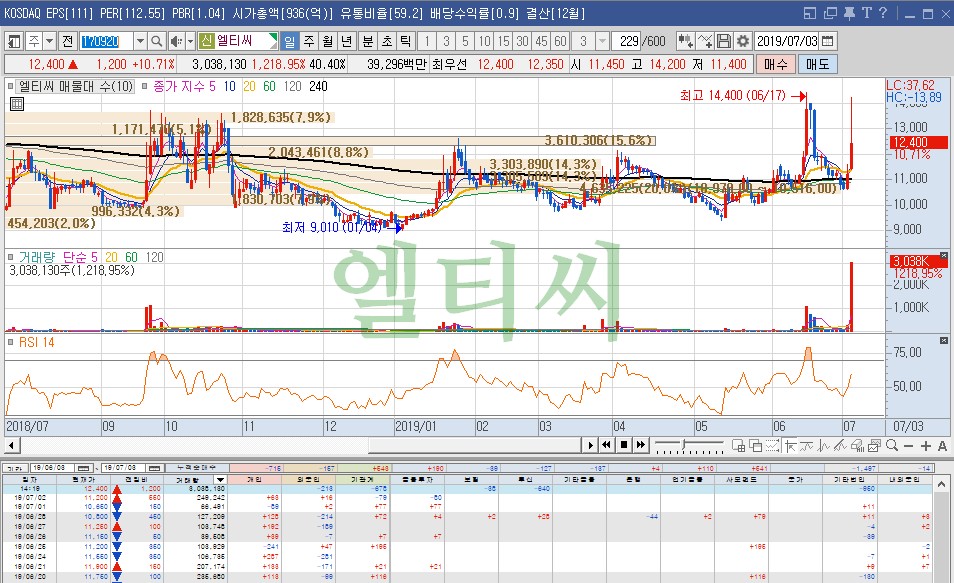Image resolution: width=954 pixels, height=583 pixels.
Task: Select the 초 second period
Action: tap(387, 41)
